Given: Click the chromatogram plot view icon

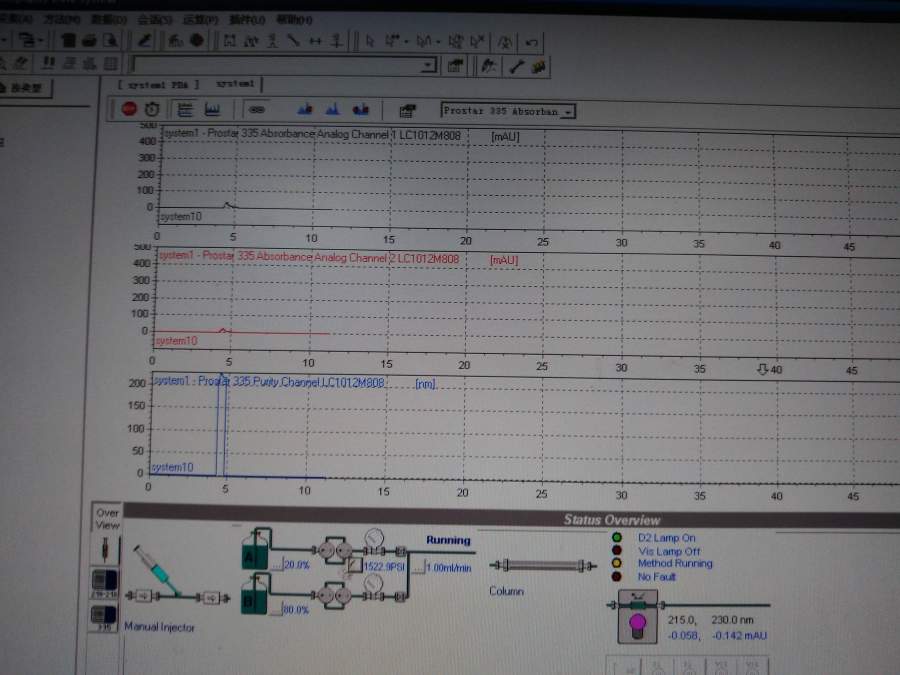Looking at the screenshot, I should pyautogui.click(x=212, y=109).
